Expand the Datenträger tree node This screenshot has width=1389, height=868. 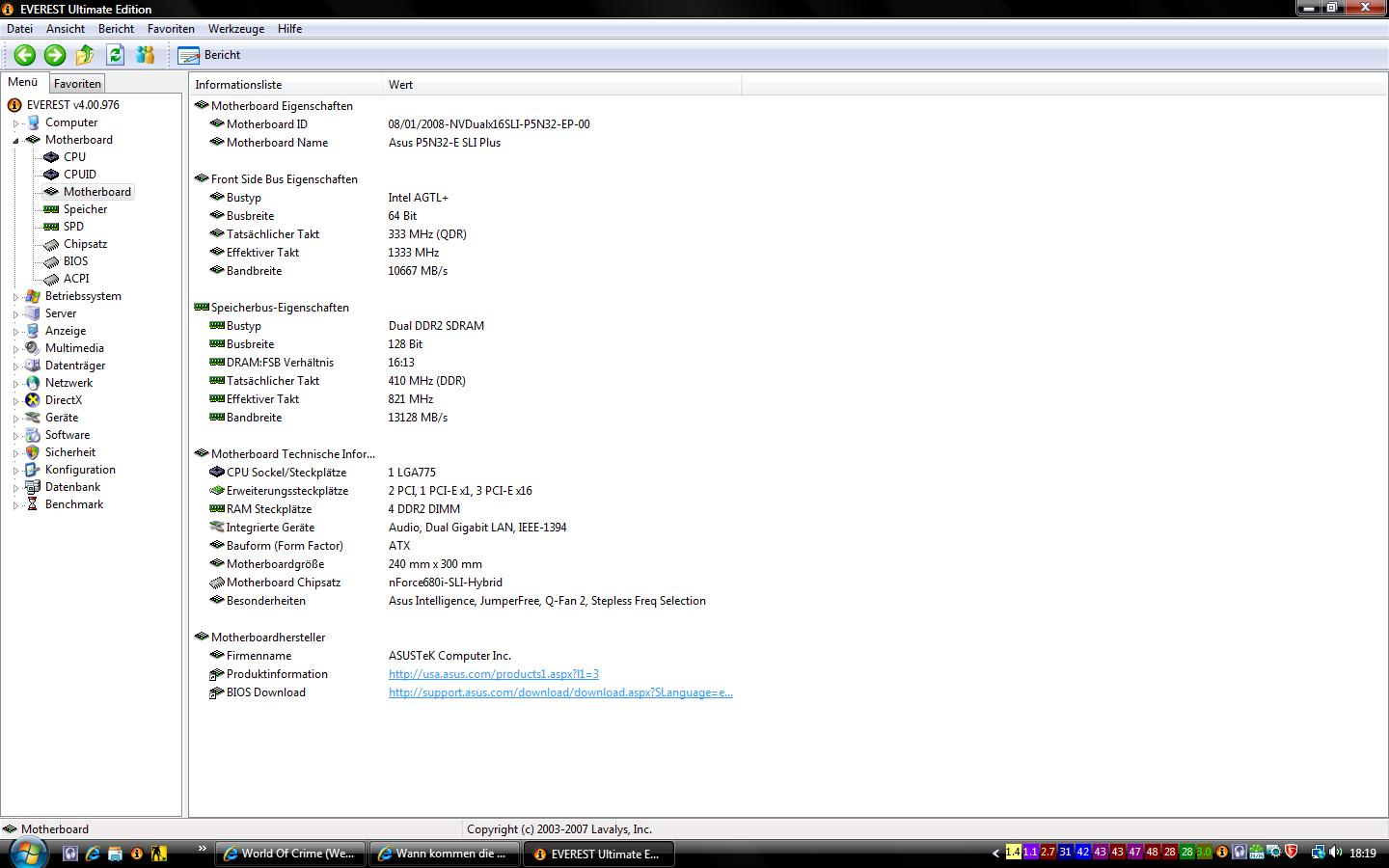(16, 366)
